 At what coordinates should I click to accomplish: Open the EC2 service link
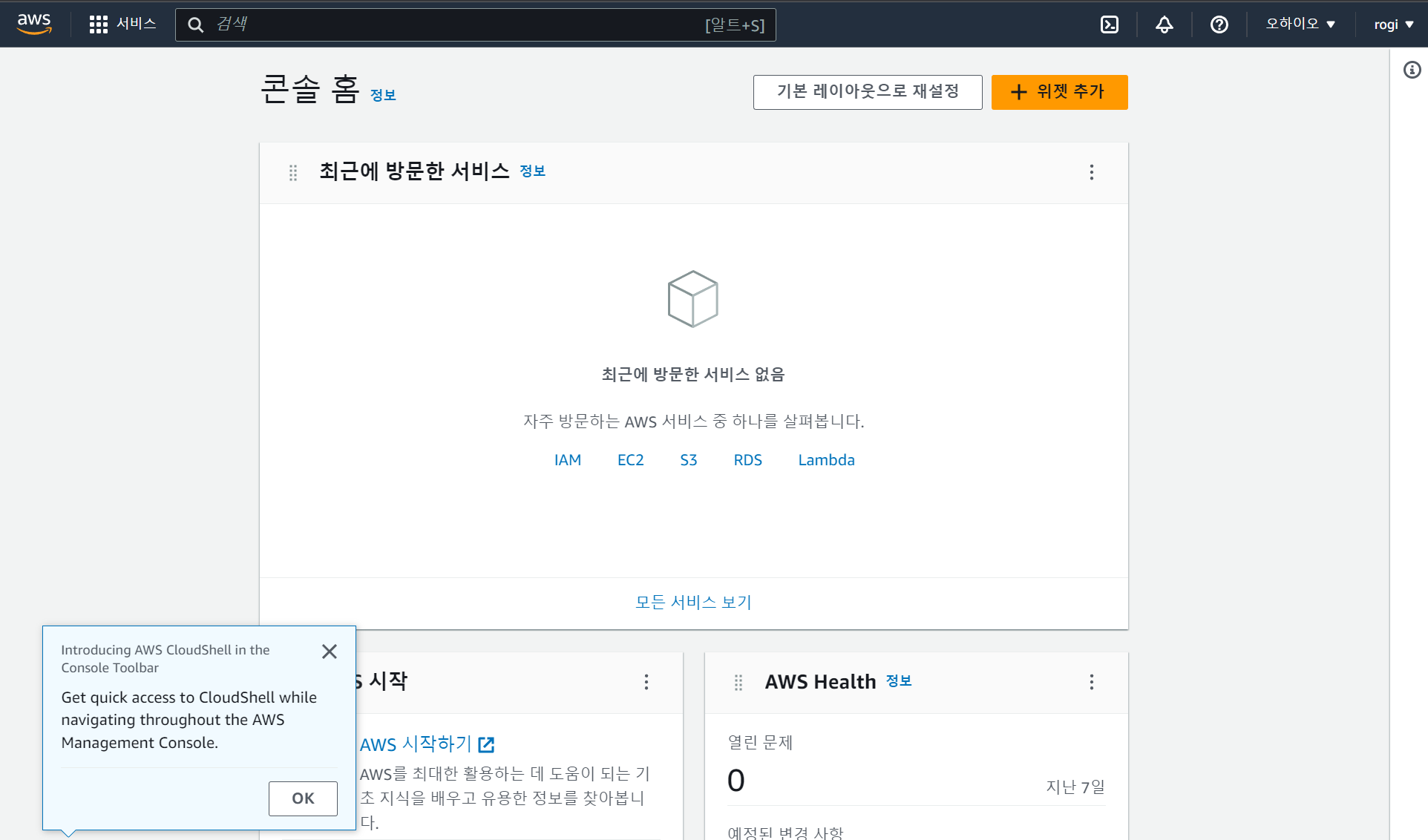[630, 460]
